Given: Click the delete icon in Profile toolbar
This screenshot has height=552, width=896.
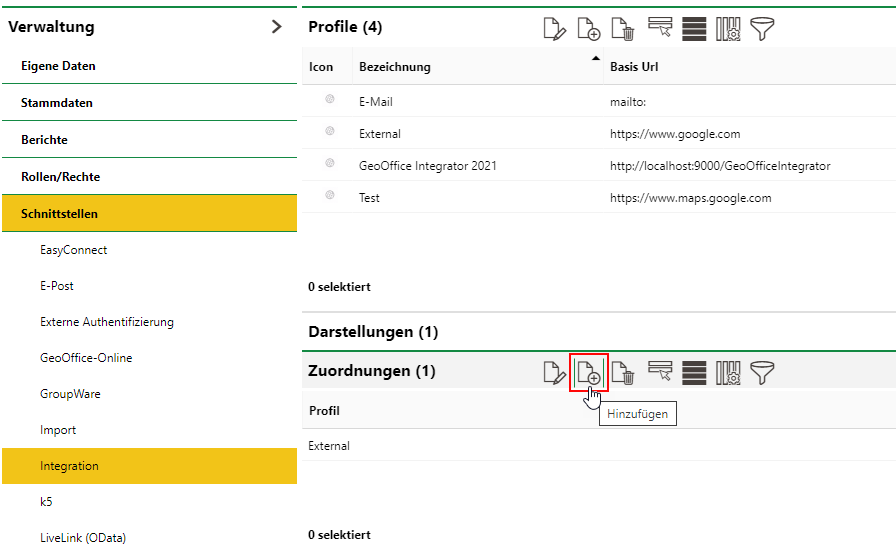Looking at the screenshot, I should [x=623, y=29].
